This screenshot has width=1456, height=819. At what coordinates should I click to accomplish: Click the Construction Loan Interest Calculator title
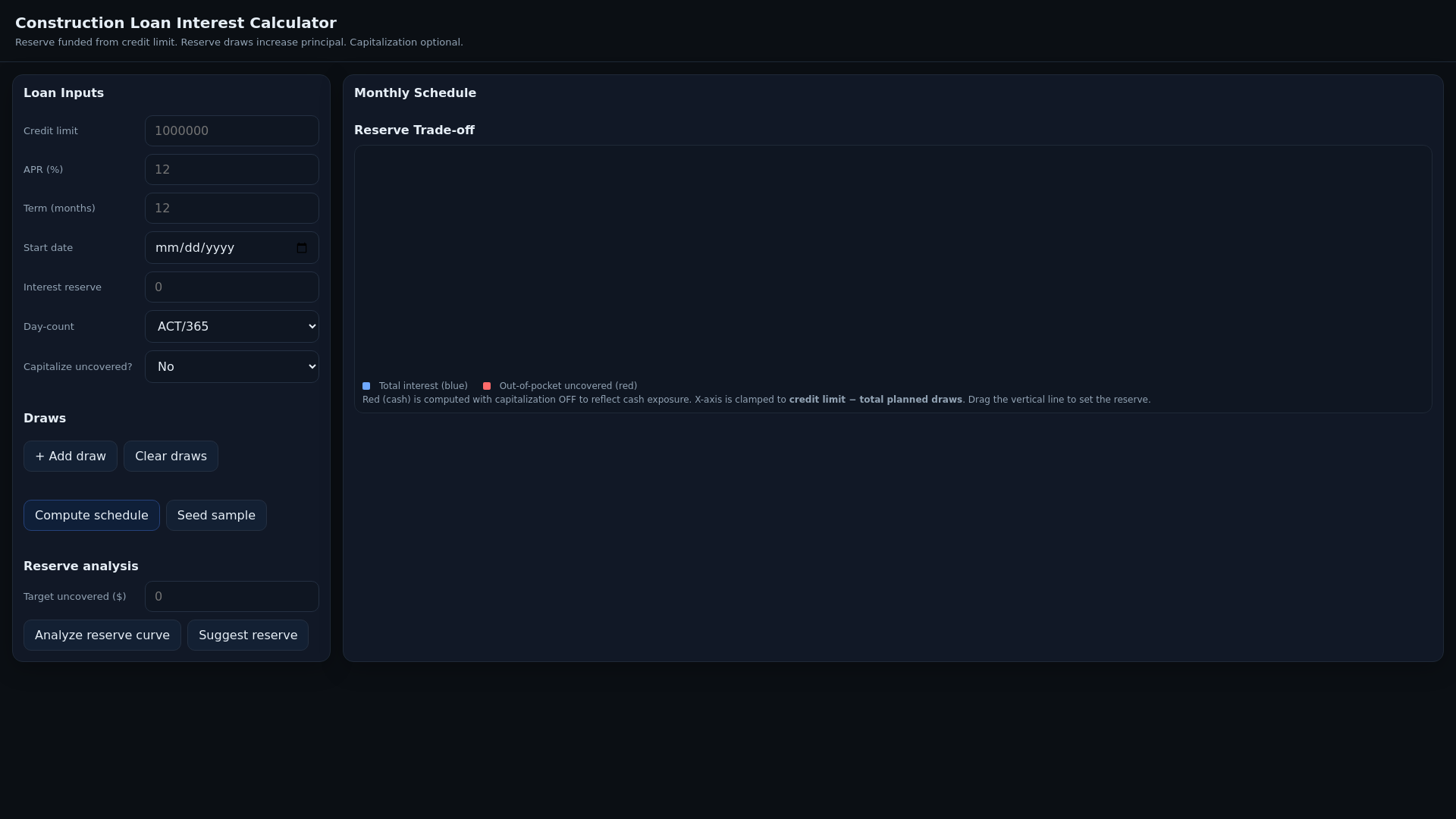coord(176,23)
